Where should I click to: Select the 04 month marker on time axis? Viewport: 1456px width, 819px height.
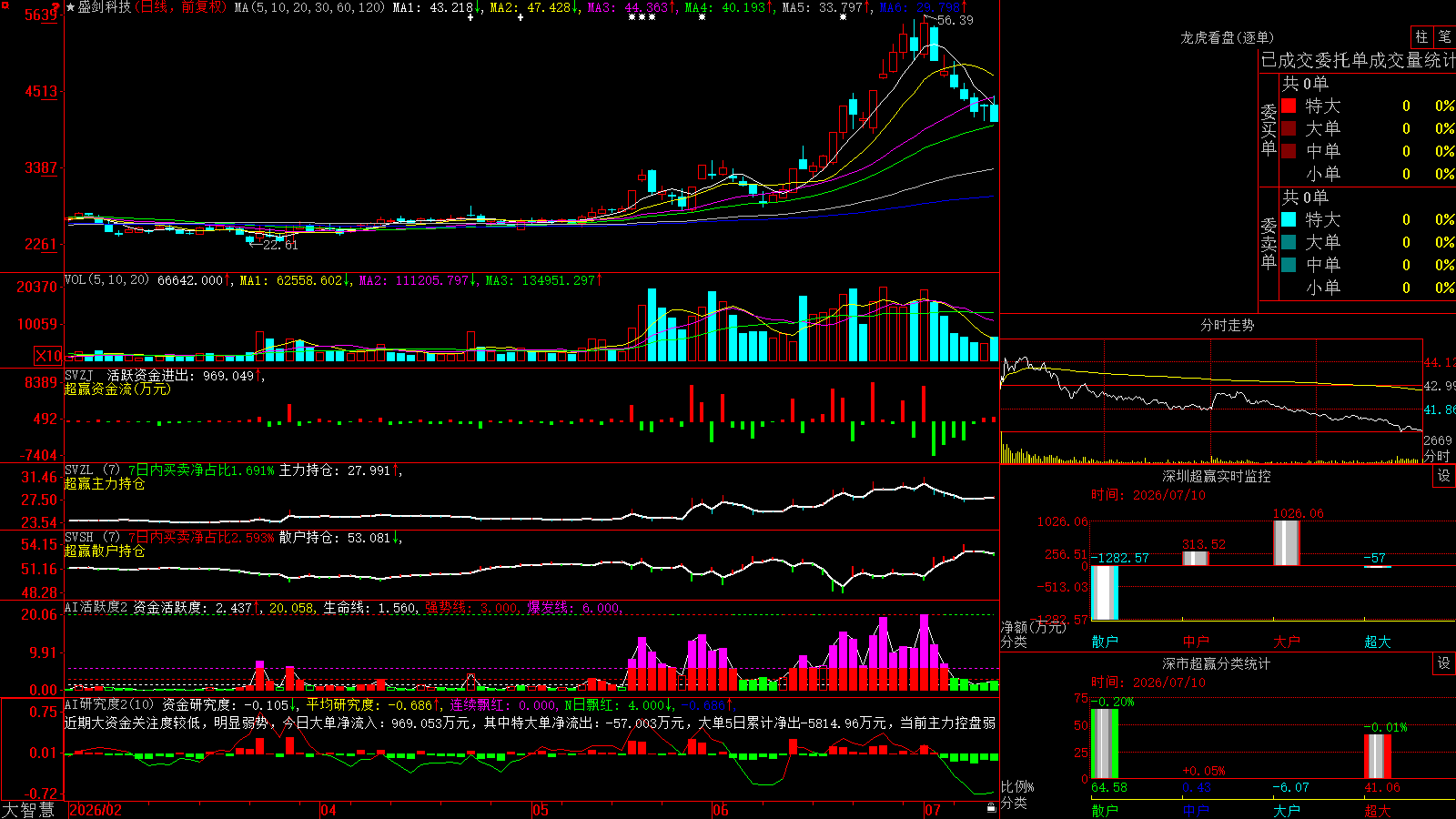click(329, 810)
